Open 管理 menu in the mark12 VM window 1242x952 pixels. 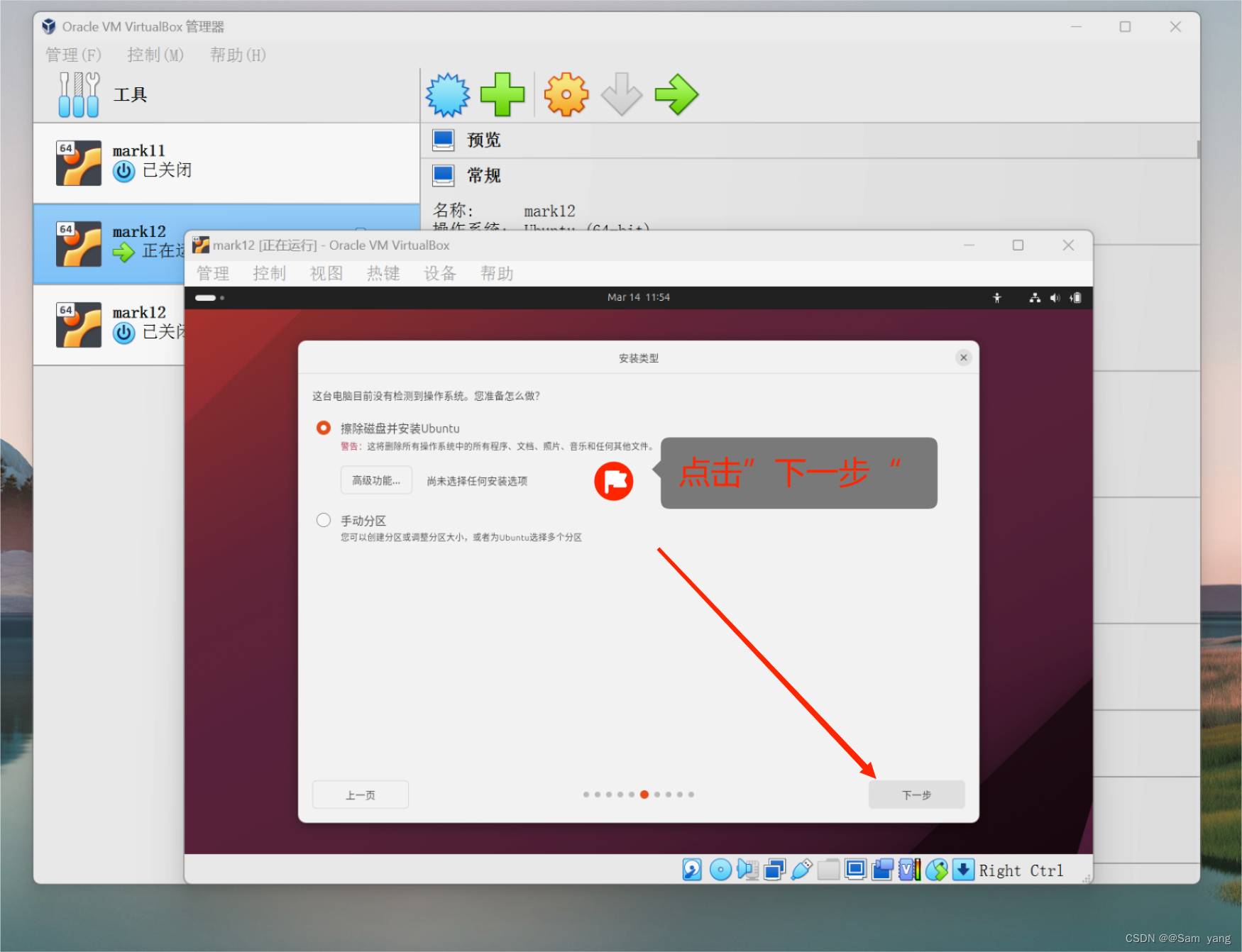pos(213,274)
